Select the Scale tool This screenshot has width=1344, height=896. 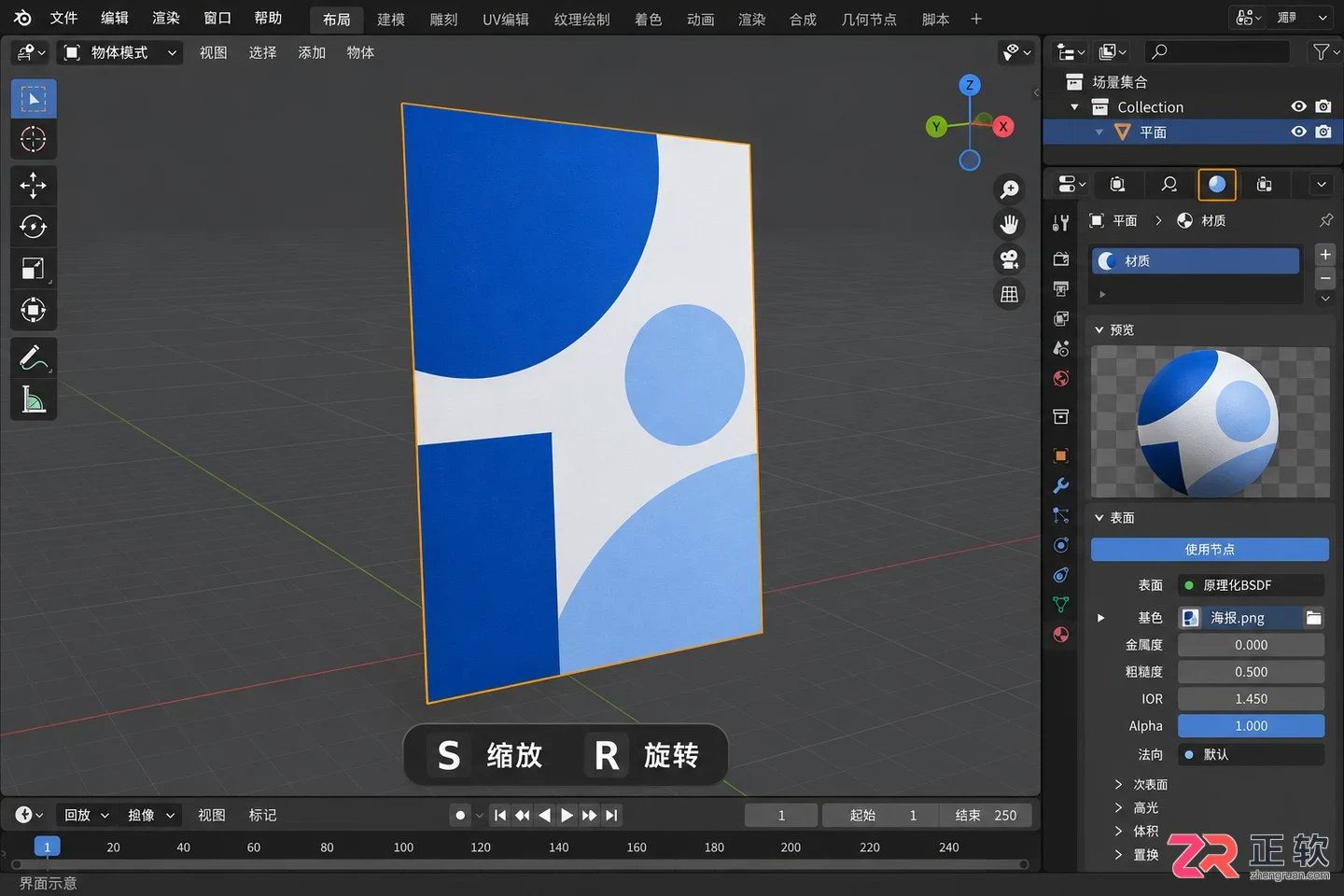34,269
